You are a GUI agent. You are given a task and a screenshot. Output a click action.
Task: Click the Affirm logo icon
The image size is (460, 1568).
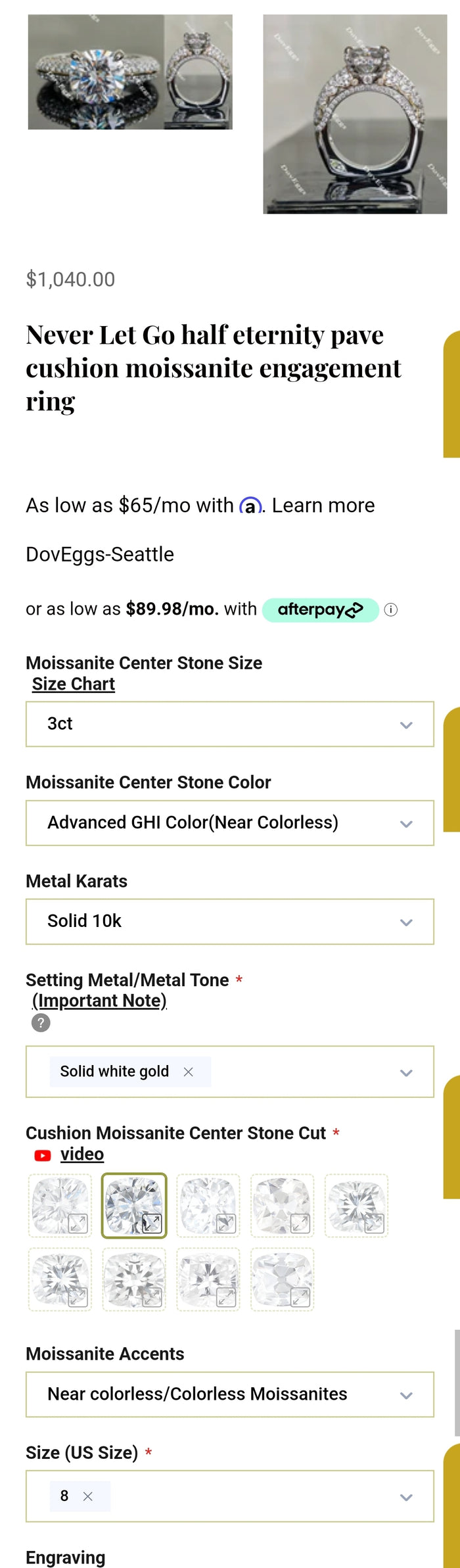[x=250, y=506]
